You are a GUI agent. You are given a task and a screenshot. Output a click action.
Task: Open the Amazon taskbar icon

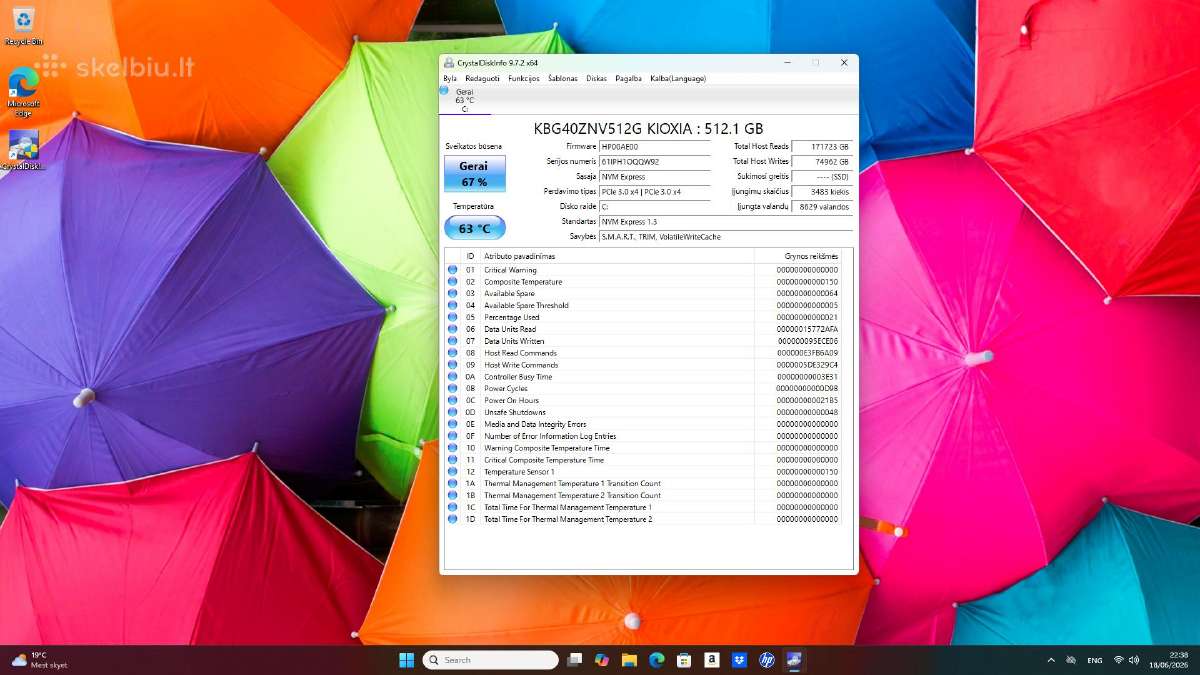coord(712,660)
